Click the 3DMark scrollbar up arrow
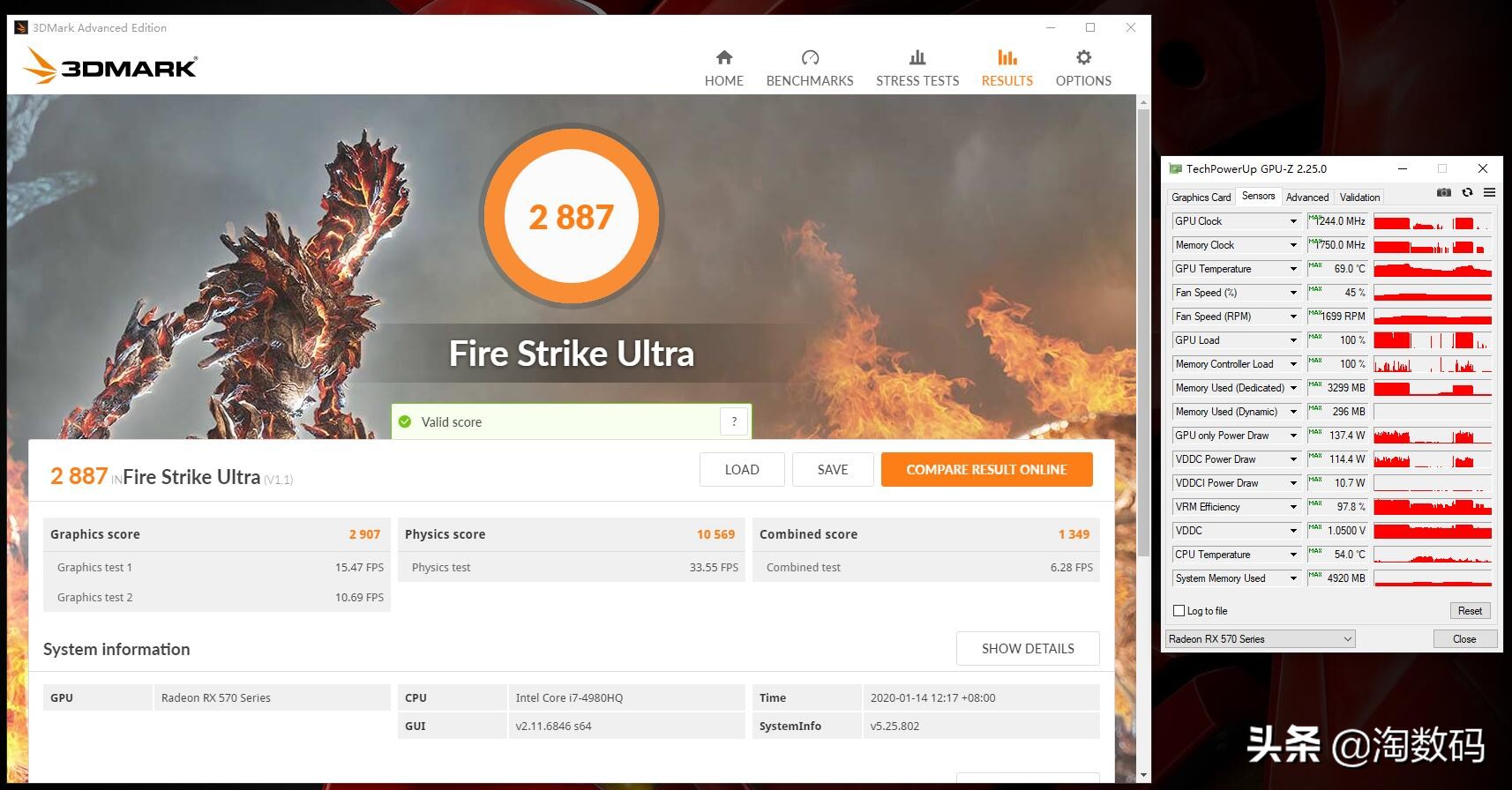 [x=1143, y=102]
